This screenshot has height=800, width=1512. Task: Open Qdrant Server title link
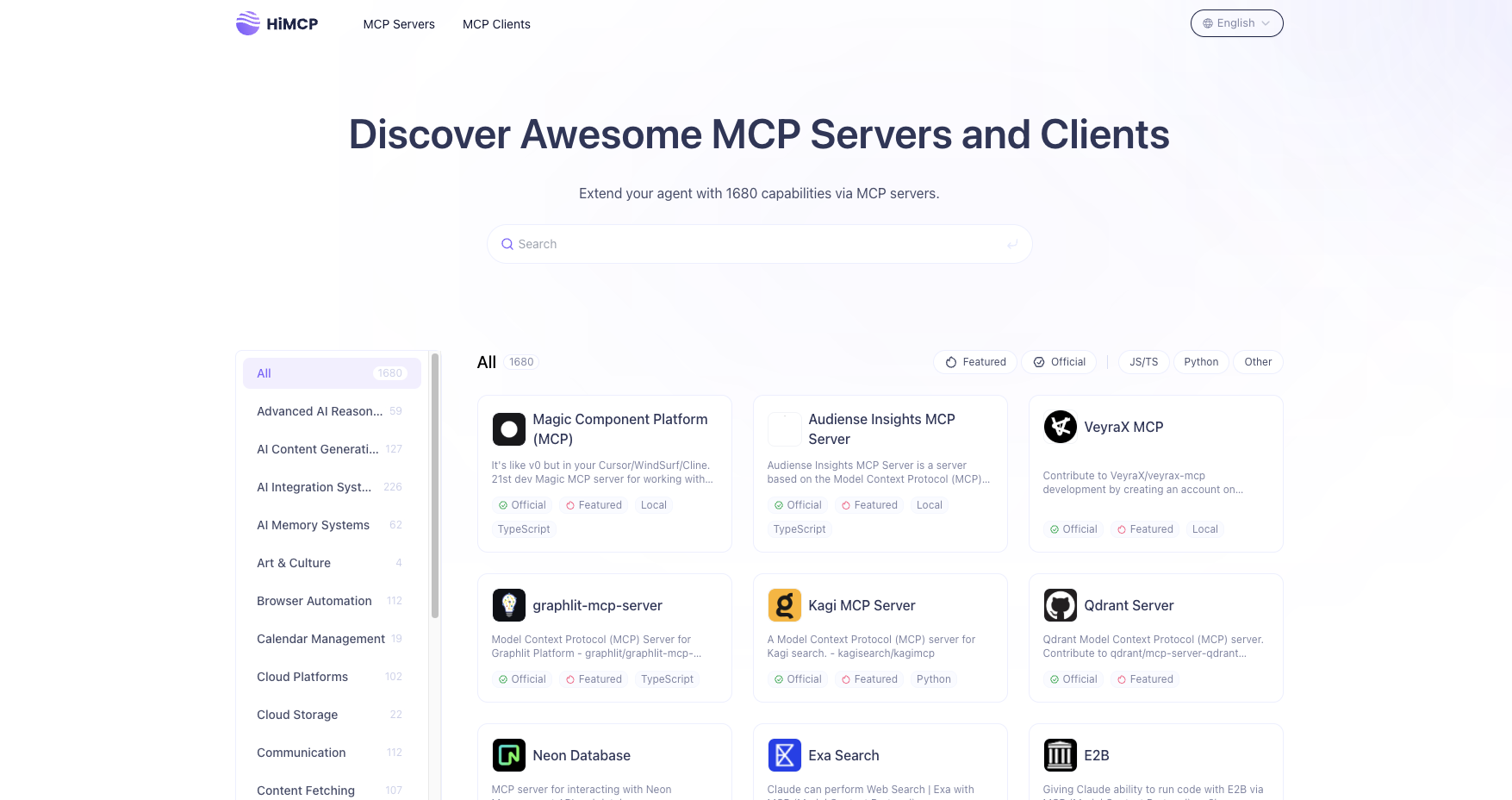(x=1129, y=605)
